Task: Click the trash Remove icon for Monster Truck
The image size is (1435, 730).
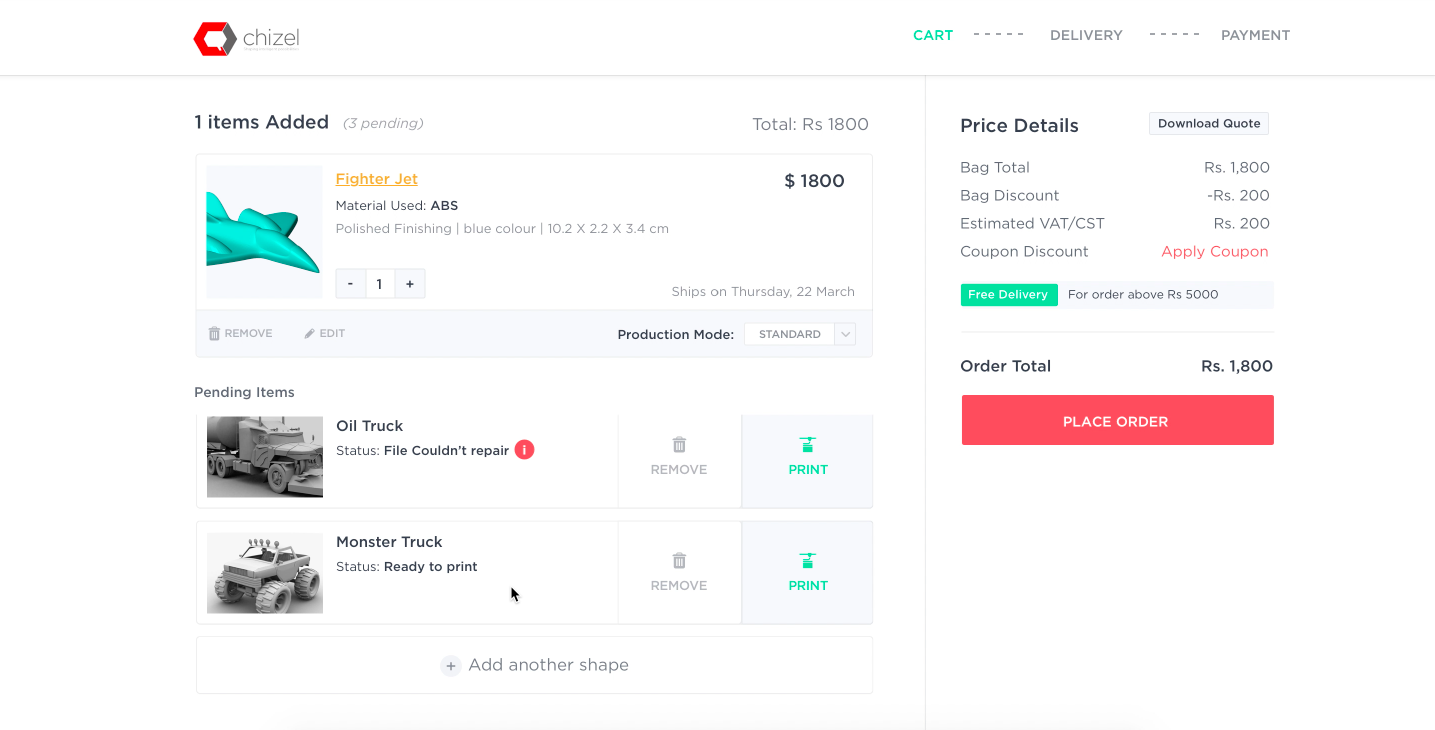Action: click(x=679, y=561)
